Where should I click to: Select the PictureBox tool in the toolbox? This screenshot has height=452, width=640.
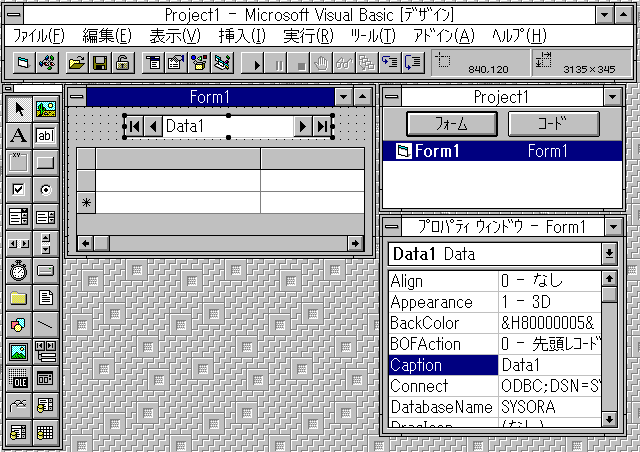tap(46, 109)
